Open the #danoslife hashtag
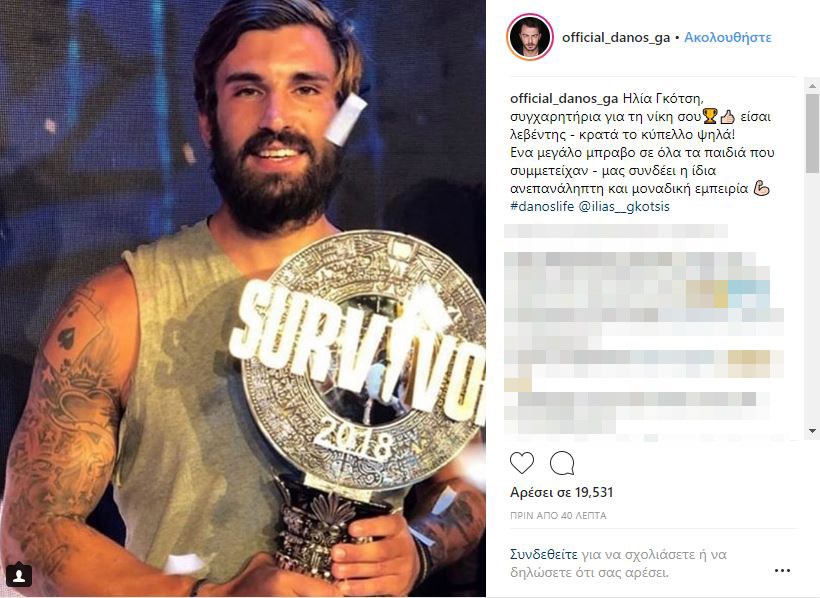The image size is (820, 598). 542,206
